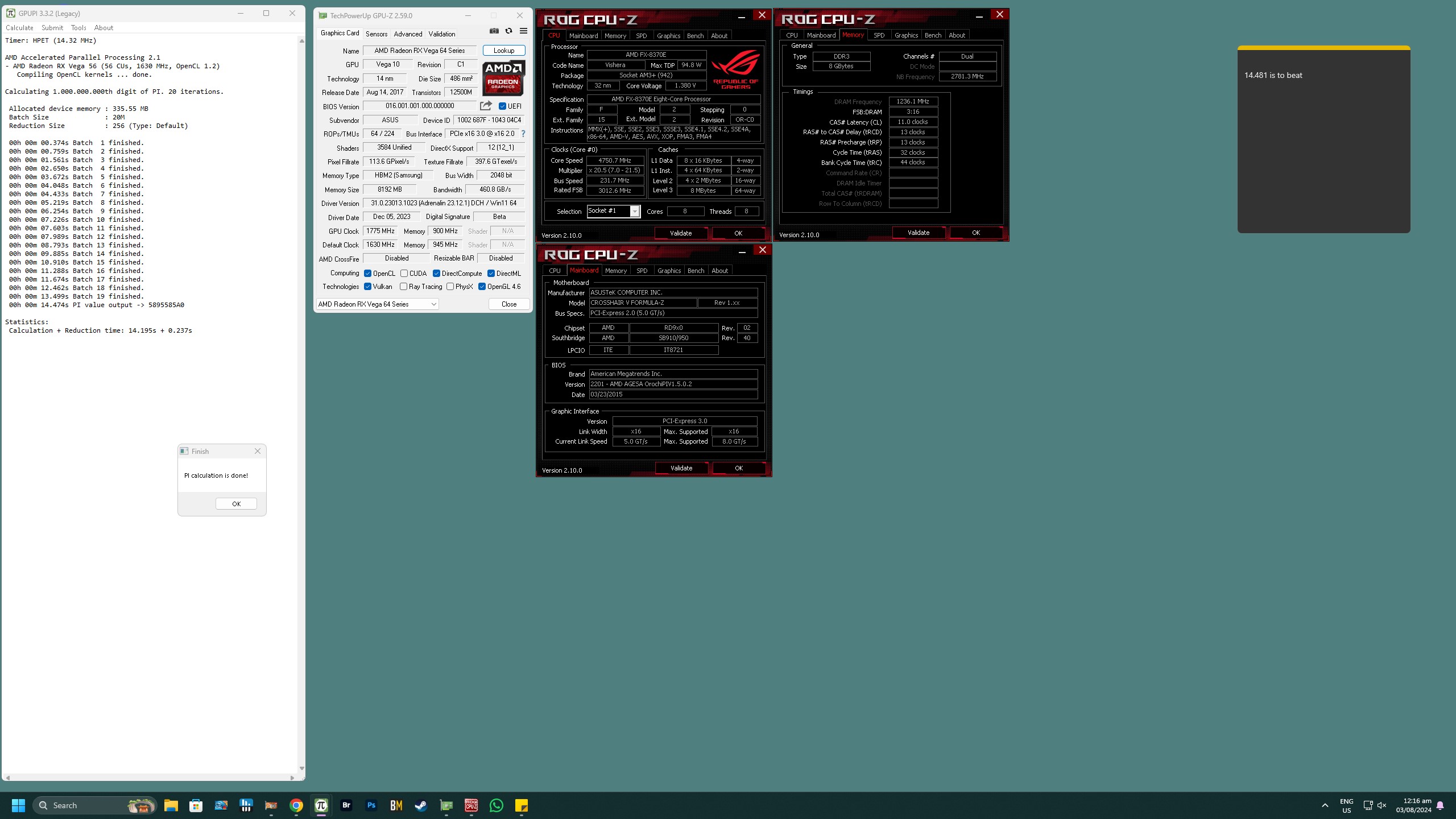
Task: Click Validate in the Mainboard CPU-Z window
Action: pos(681,468)
